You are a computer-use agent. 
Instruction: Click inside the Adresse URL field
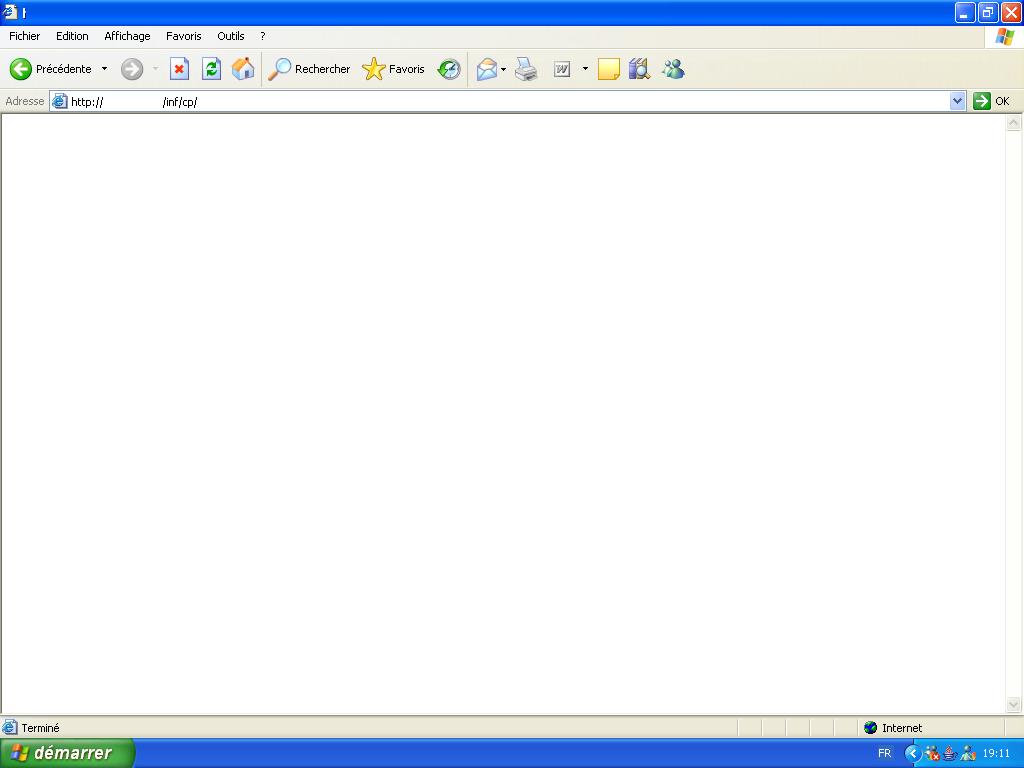point(500,101)
